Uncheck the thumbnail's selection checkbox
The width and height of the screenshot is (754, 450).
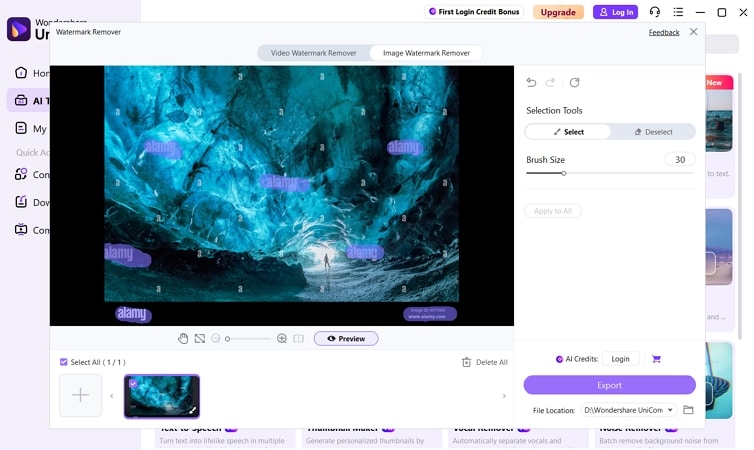(x=133, y=383)
